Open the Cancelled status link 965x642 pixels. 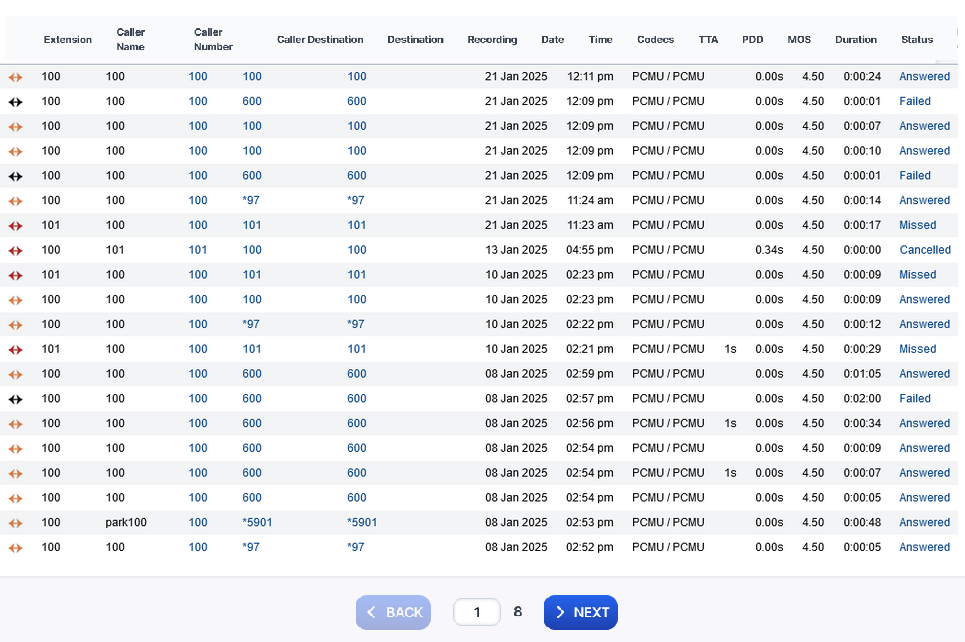point(924,250)
